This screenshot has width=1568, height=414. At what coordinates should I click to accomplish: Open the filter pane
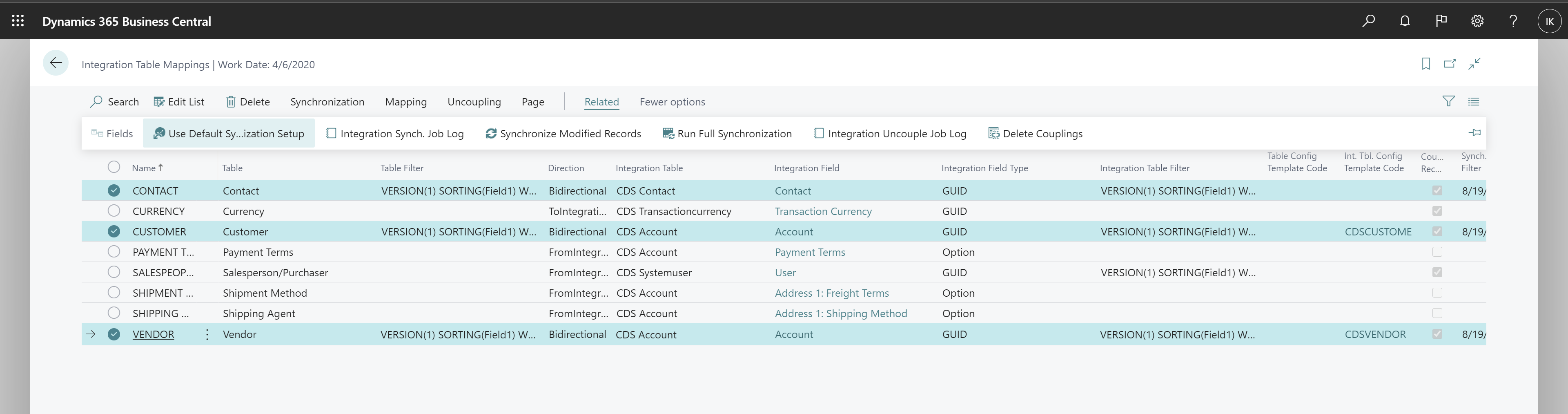1449,101
